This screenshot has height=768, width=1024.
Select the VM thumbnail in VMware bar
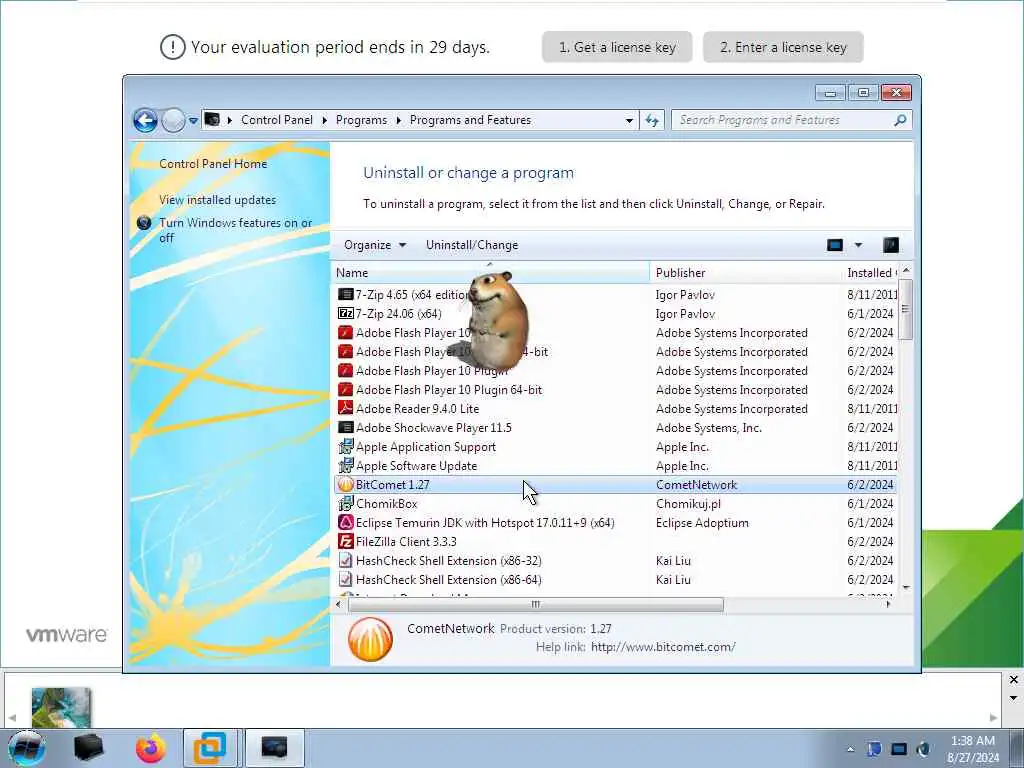point(61,708)
